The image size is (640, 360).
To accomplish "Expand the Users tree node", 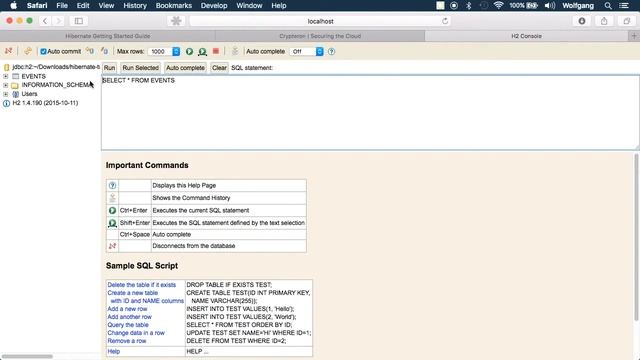I will click(6, 94).
